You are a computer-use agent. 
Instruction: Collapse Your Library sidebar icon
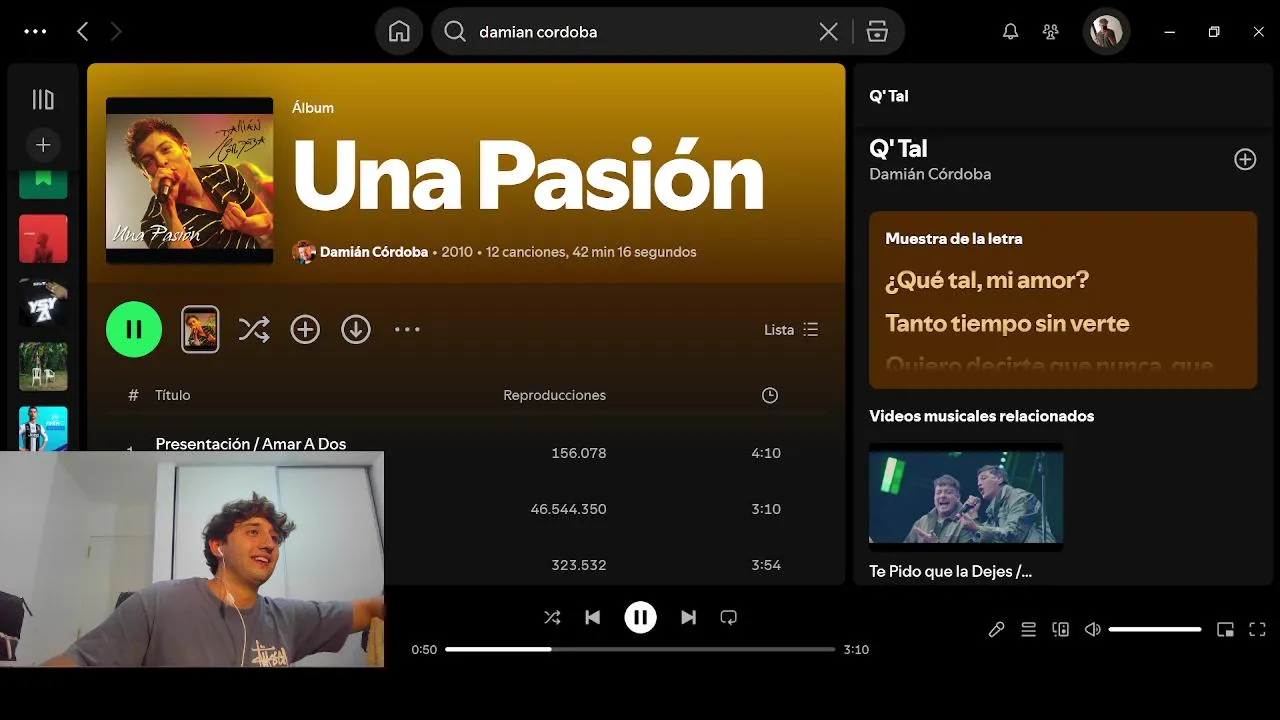[43, 99]
